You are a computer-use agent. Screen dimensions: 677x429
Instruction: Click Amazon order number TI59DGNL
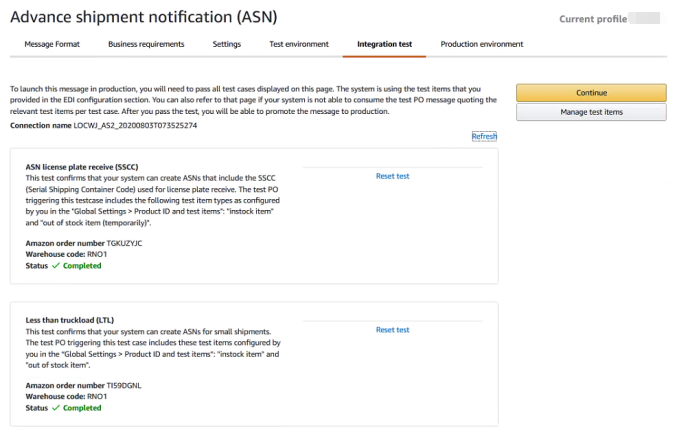[124, 385]
